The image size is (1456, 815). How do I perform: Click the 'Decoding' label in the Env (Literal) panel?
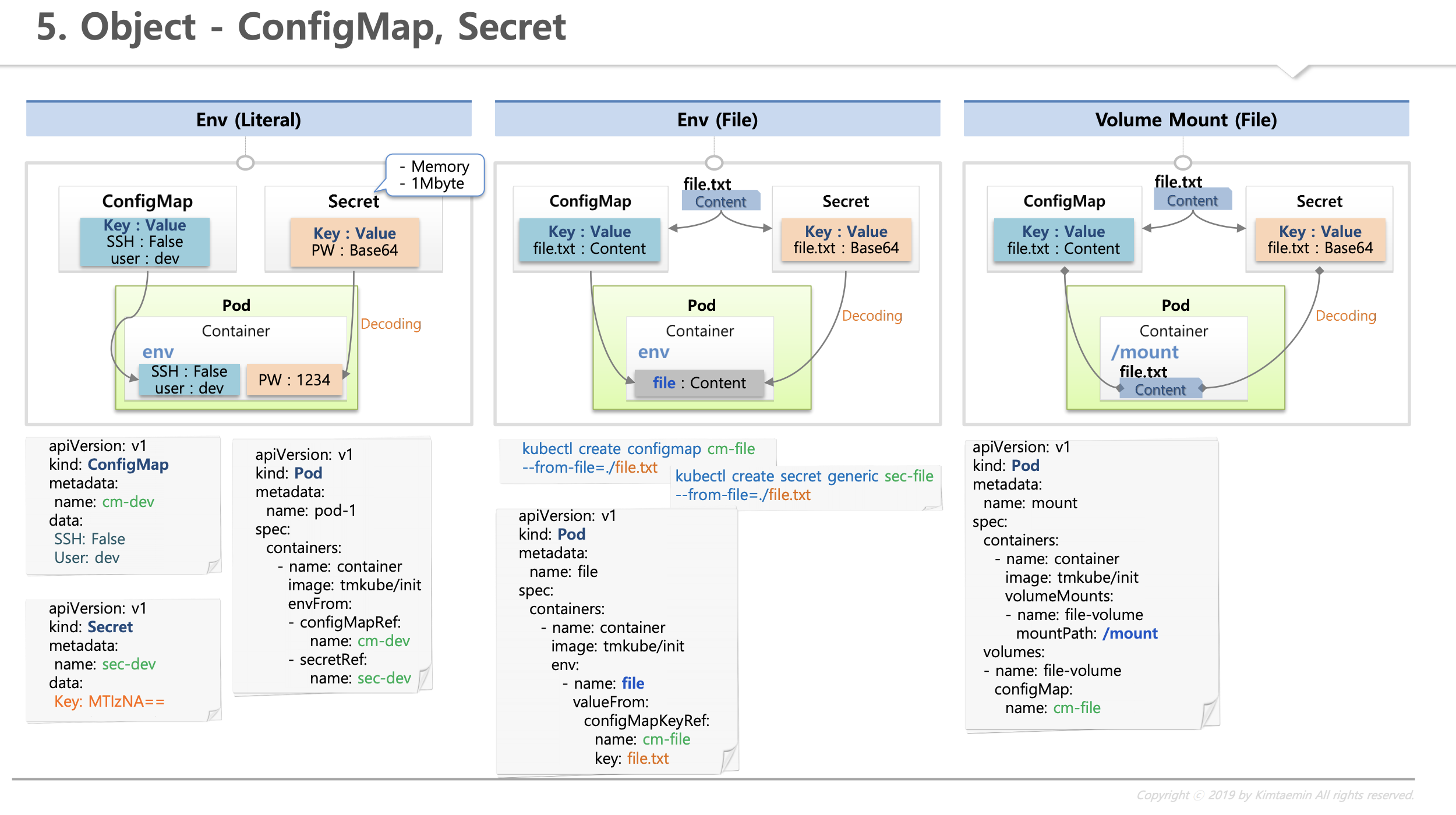(x=391, y=324)
